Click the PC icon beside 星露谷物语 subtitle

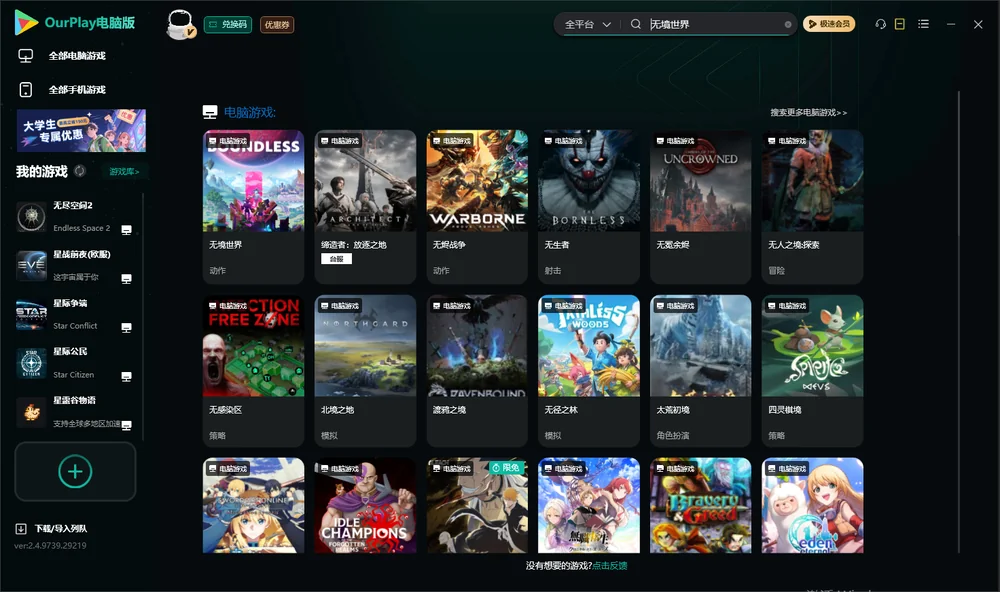coord(126,425)
